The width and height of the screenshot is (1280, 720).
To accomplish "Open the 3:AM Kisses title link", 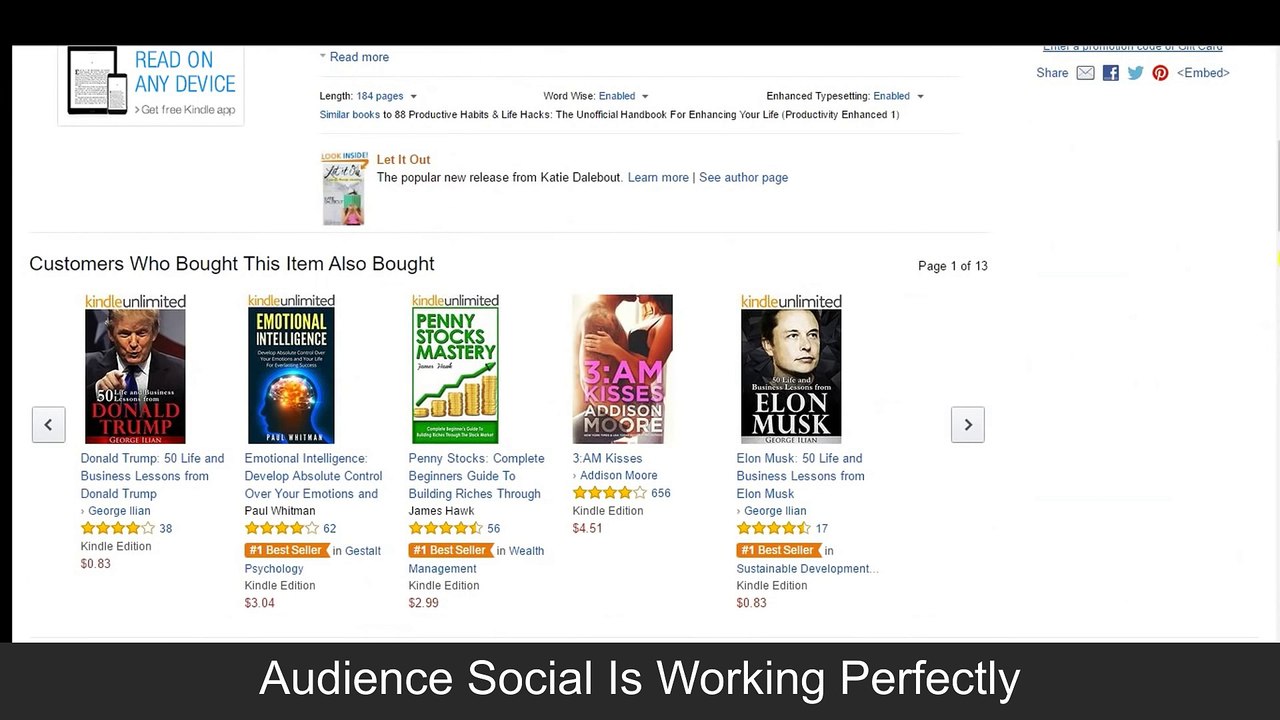I will tap(607, 458).
